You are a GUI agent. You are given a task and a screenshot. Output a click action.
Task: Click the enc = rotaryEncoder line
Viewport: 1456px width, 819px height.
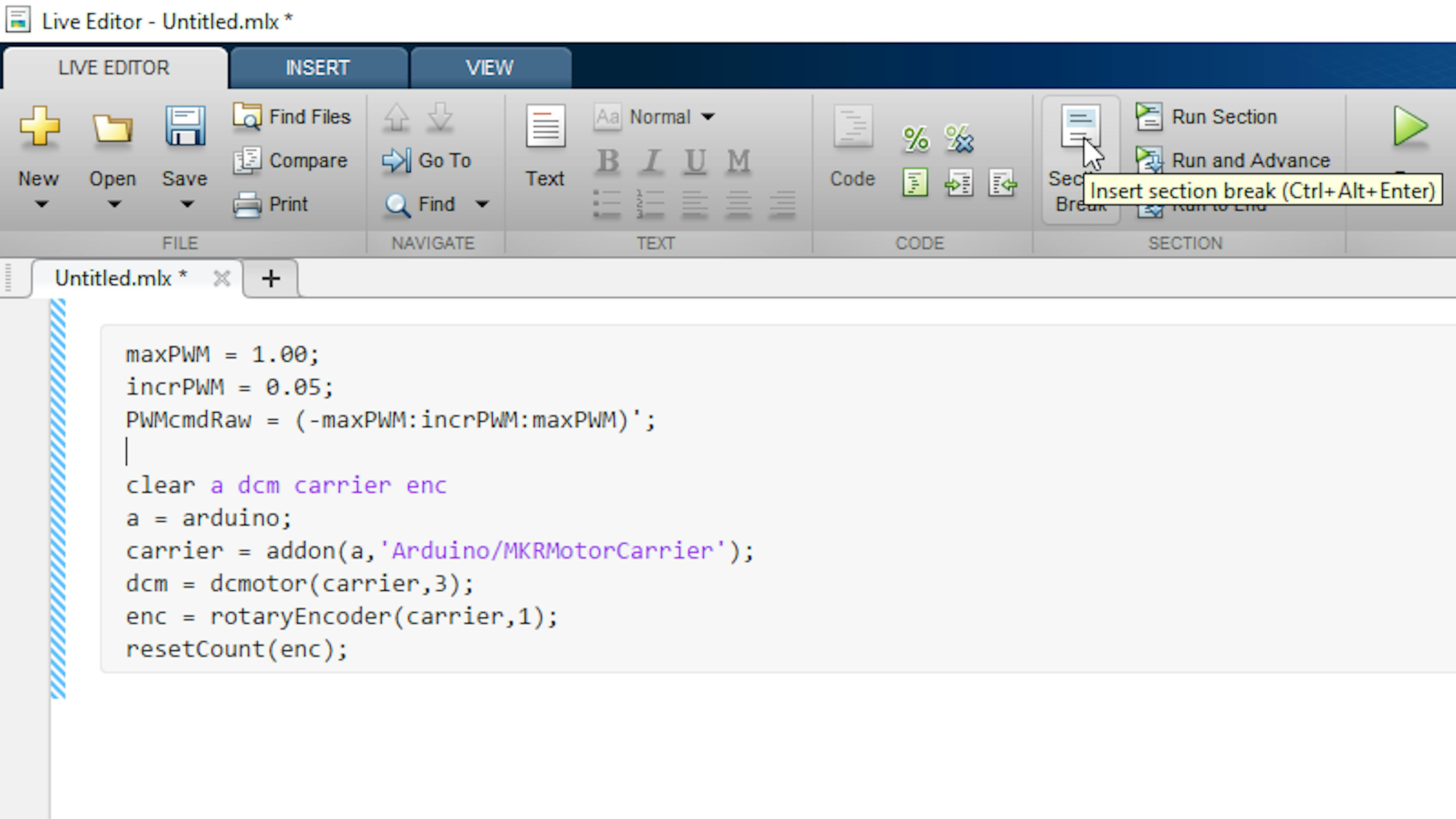coord(341,617)
